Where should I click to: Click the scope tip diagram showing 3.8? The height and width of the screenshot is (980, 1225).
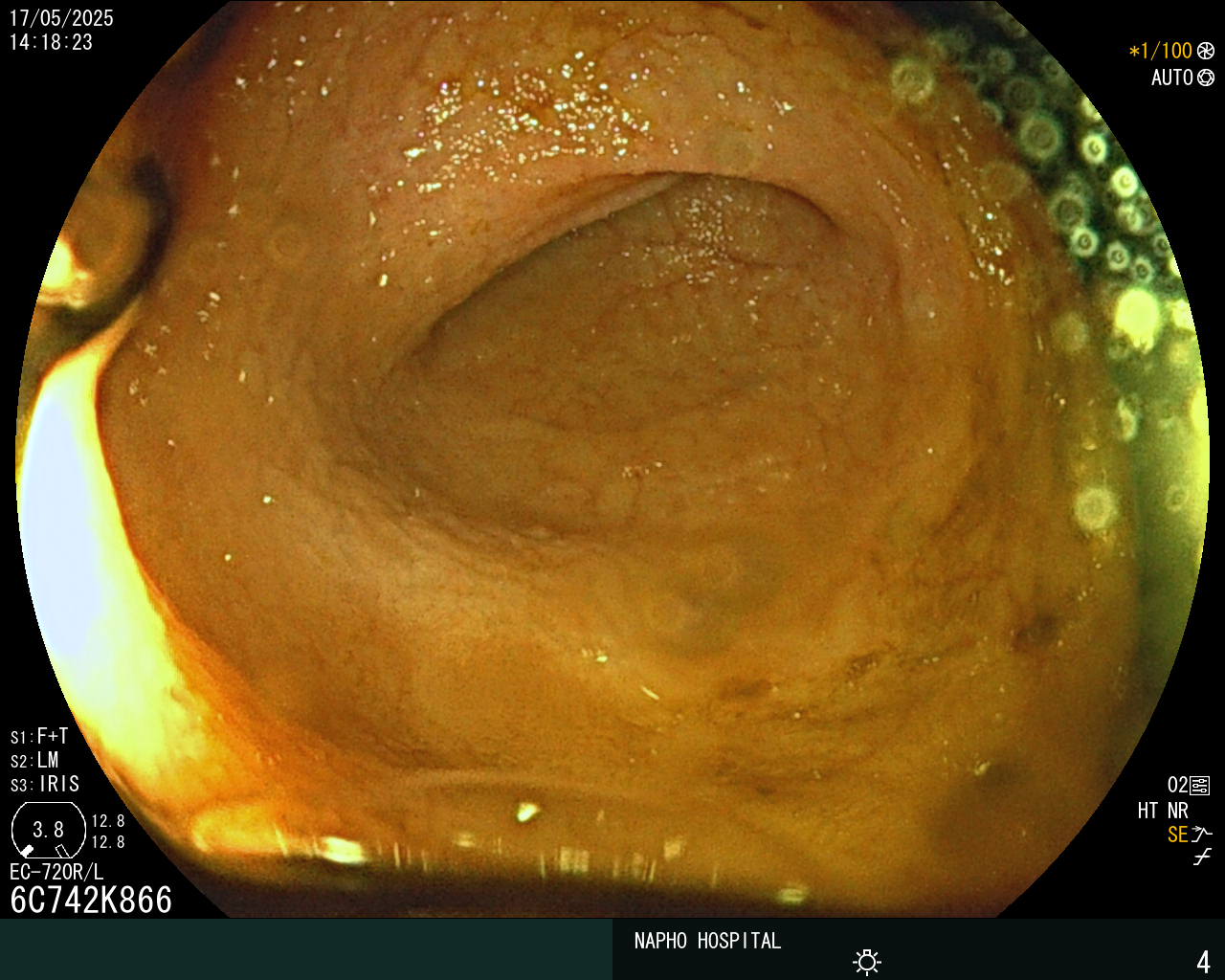(x=48, y=830)
